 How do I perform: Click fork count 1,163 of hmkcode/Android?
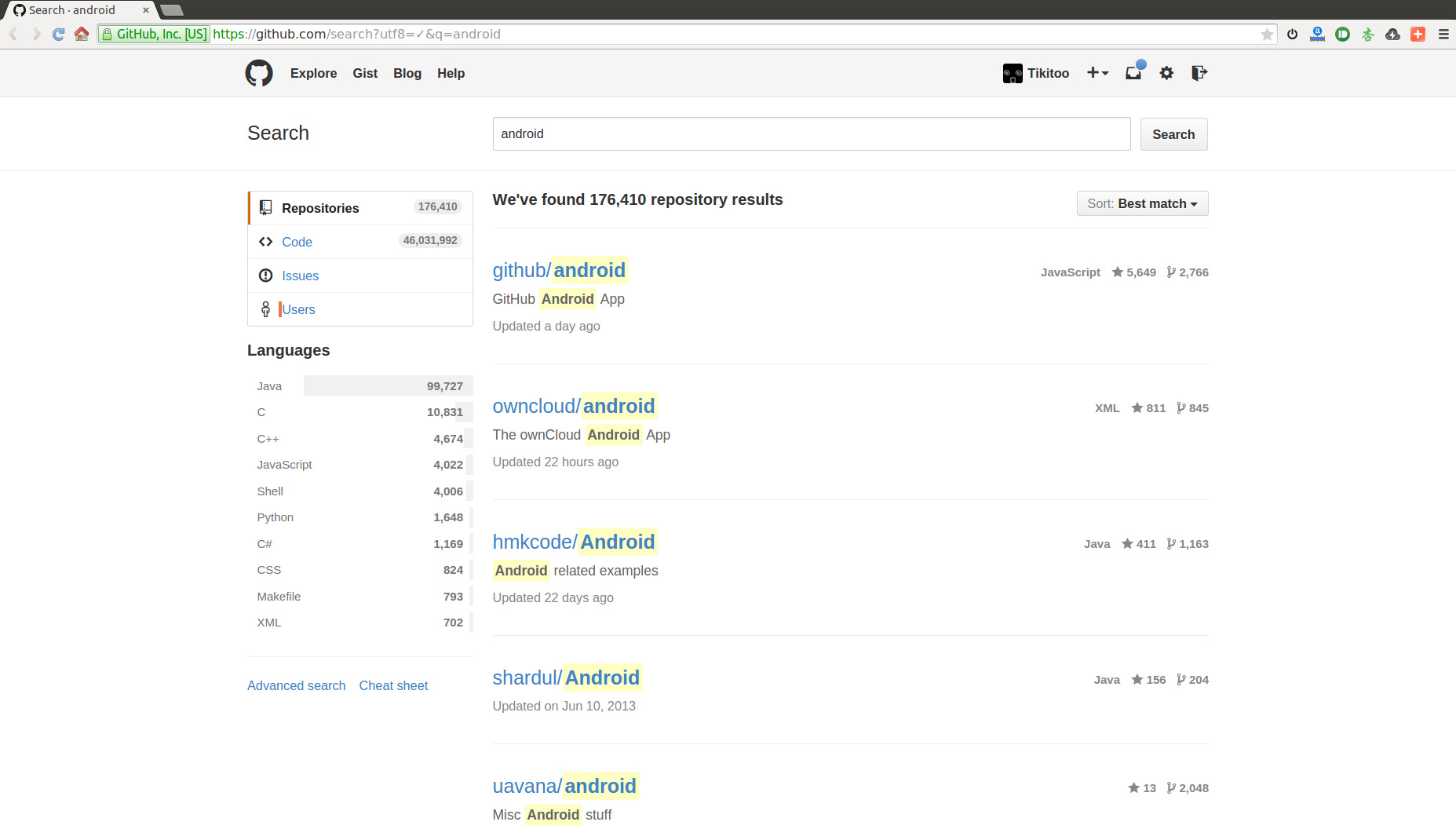pyautogui.click(x=1187, y=544)
